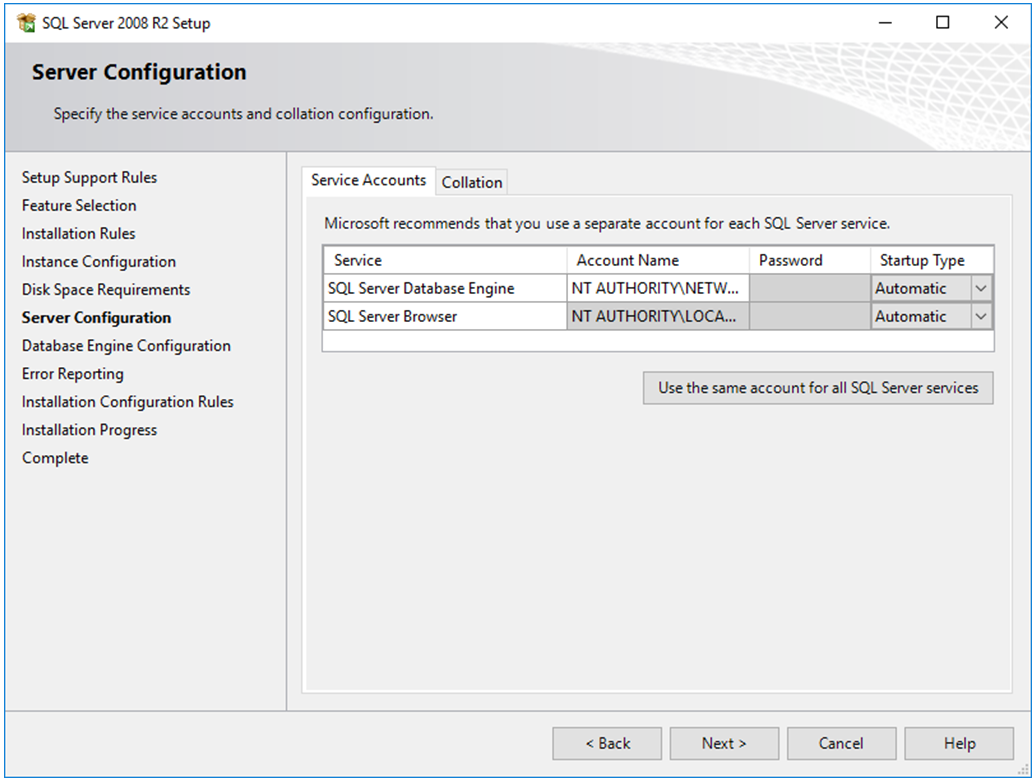Open Help for this setup page
Screen dimensions: 1036x781
point(959,743)
